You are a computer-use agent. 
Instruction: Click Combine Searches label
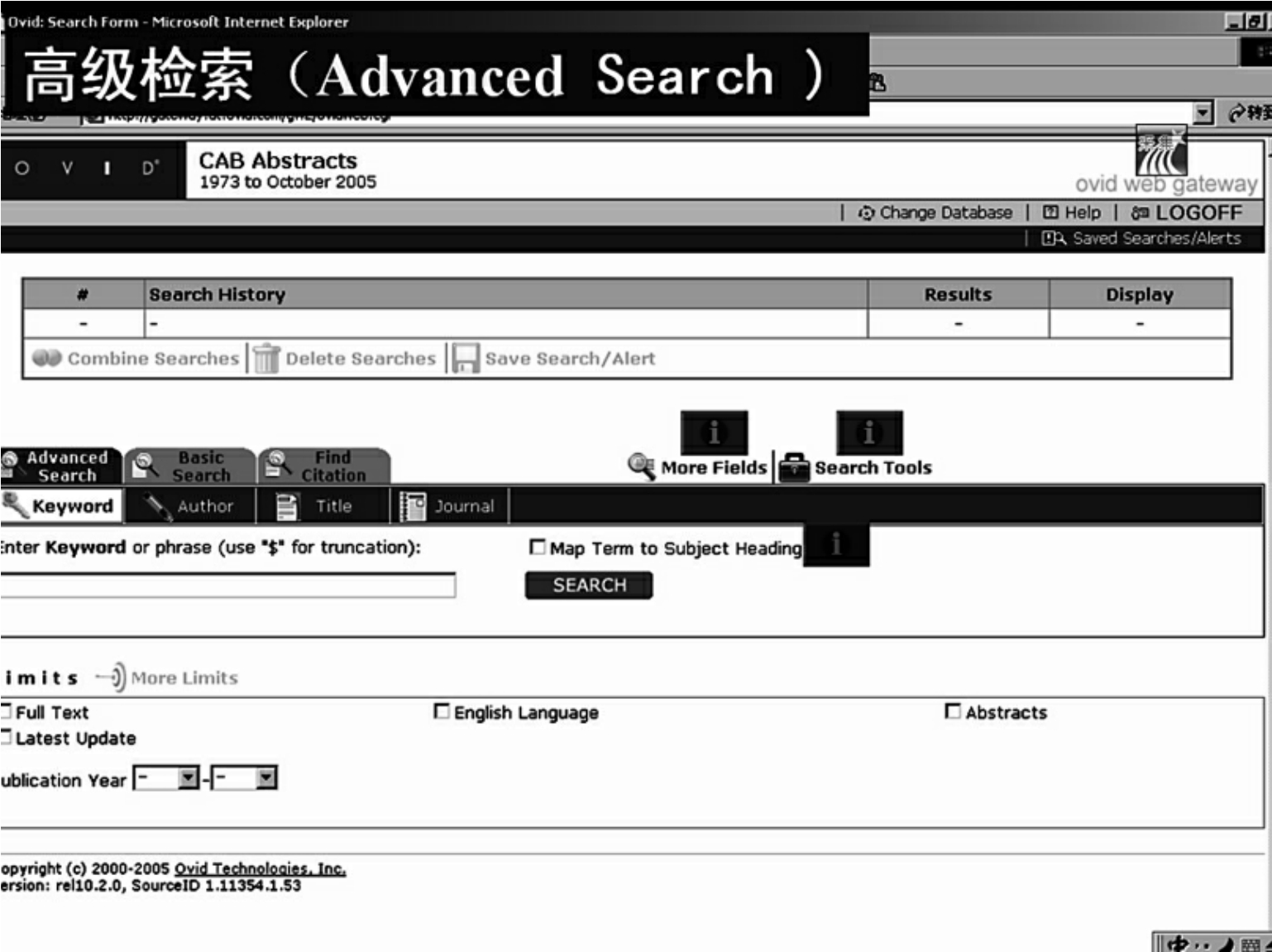click(x=153, y=359)
